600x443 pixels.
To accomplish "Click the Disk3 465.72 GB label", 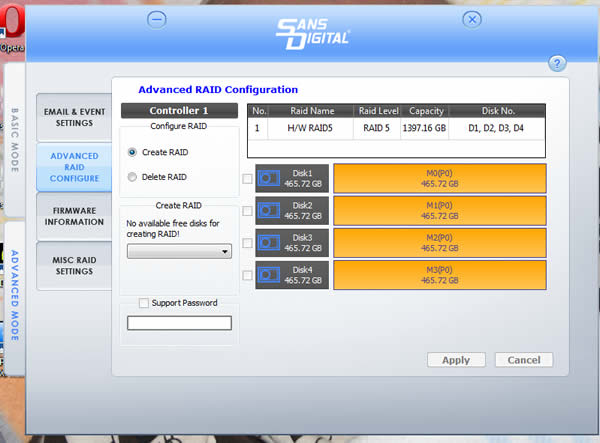I will (x=303, y=243).
